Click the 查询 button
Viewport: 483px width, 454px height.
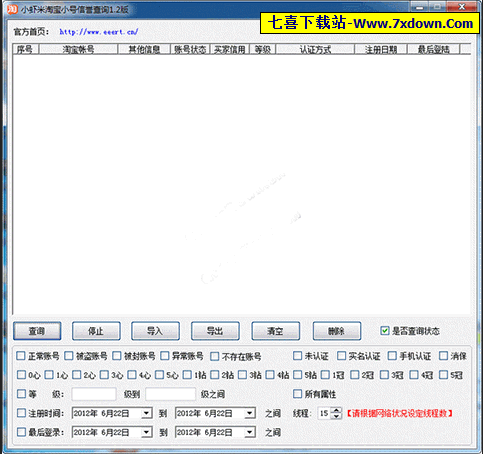pyautogui.click(x=37, y=331)
